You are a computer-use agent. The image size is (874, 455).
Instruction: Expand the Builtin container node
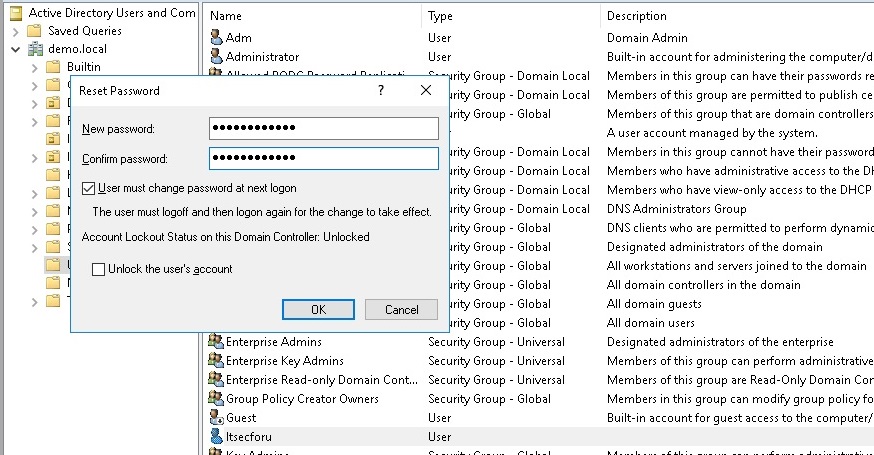pos(34,67)
